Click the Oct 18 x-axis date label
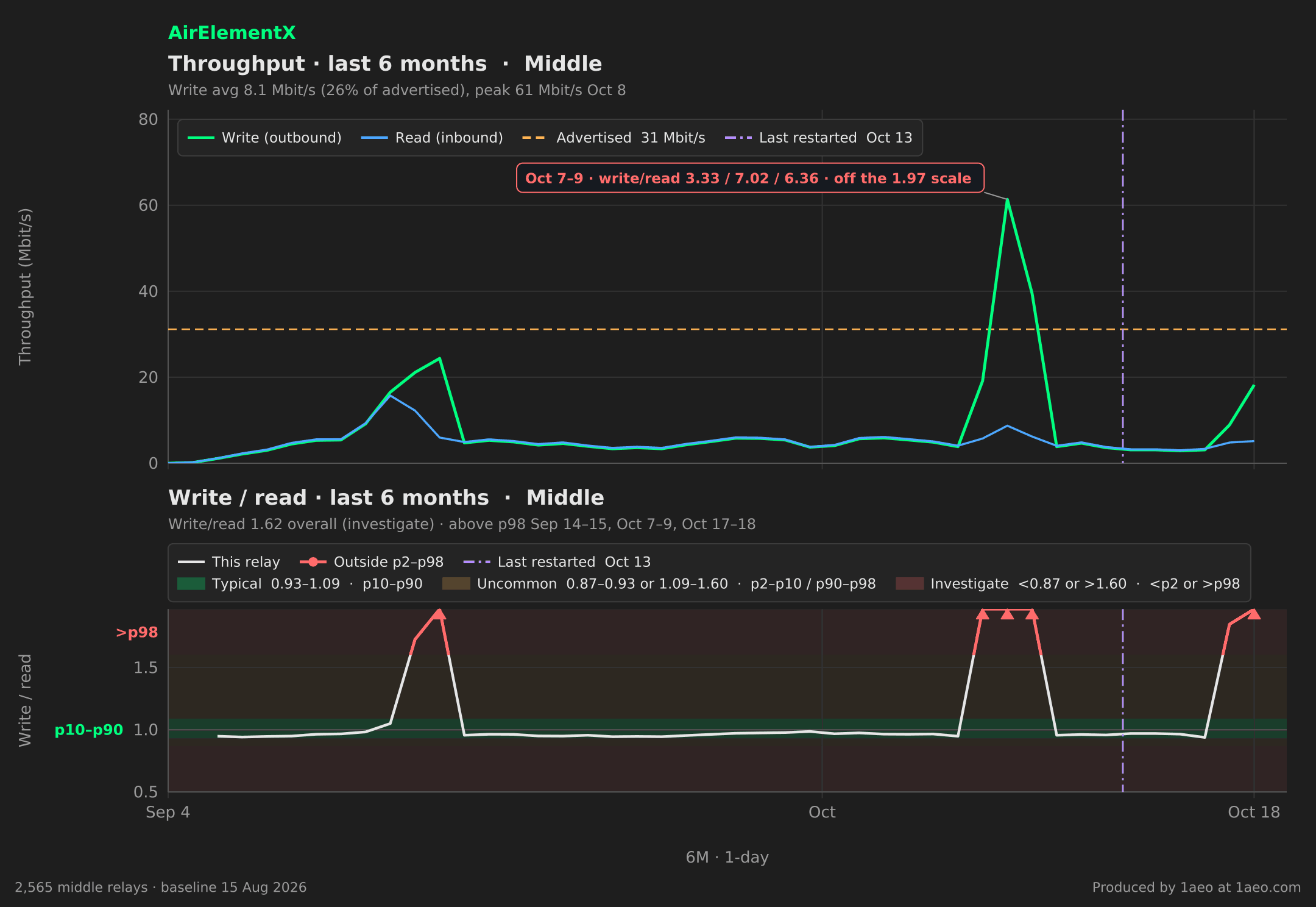The height and width of the screenshot is (907, 1316). coord(1254,813)
